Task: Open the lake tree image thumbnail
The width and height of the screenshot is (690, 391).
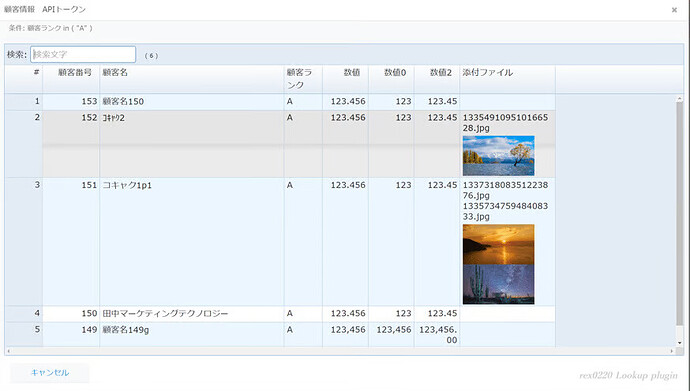Action: pyautogui.click(x=499, y=156)
